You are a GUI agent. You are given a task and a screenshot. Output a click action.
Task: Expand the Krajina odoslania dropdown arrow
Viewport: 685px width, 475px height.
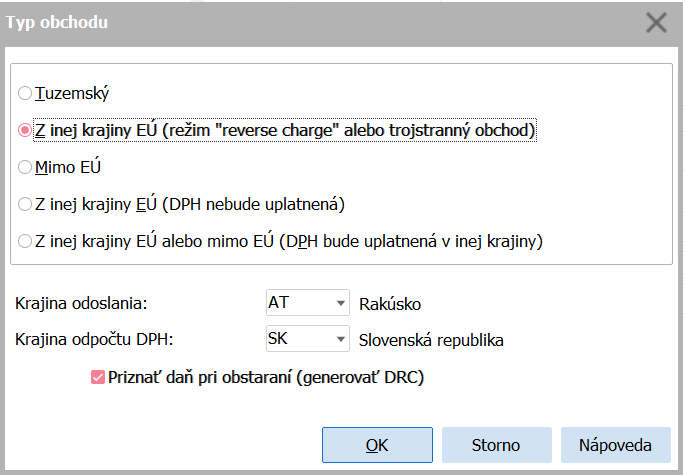340,303
